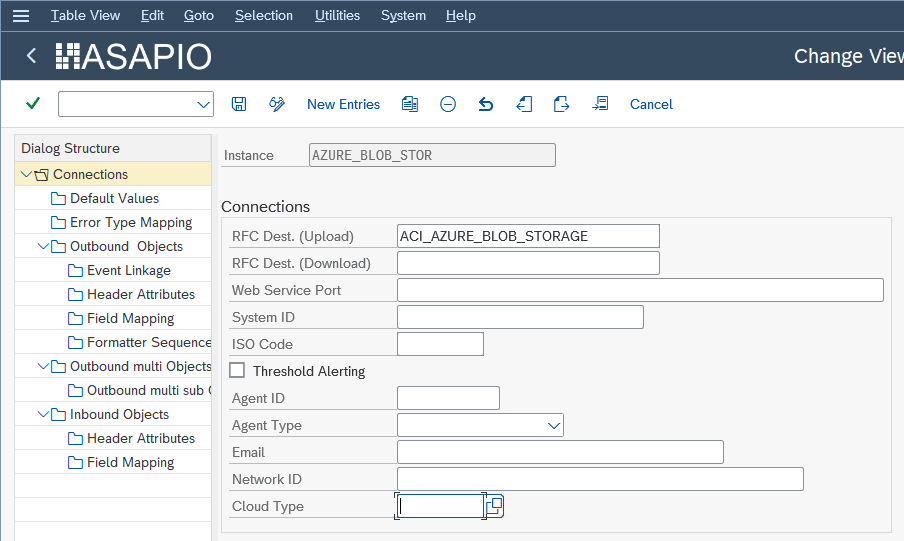
Task: Undo change with the curved arrow icon
Action: [x=486, y=104]
